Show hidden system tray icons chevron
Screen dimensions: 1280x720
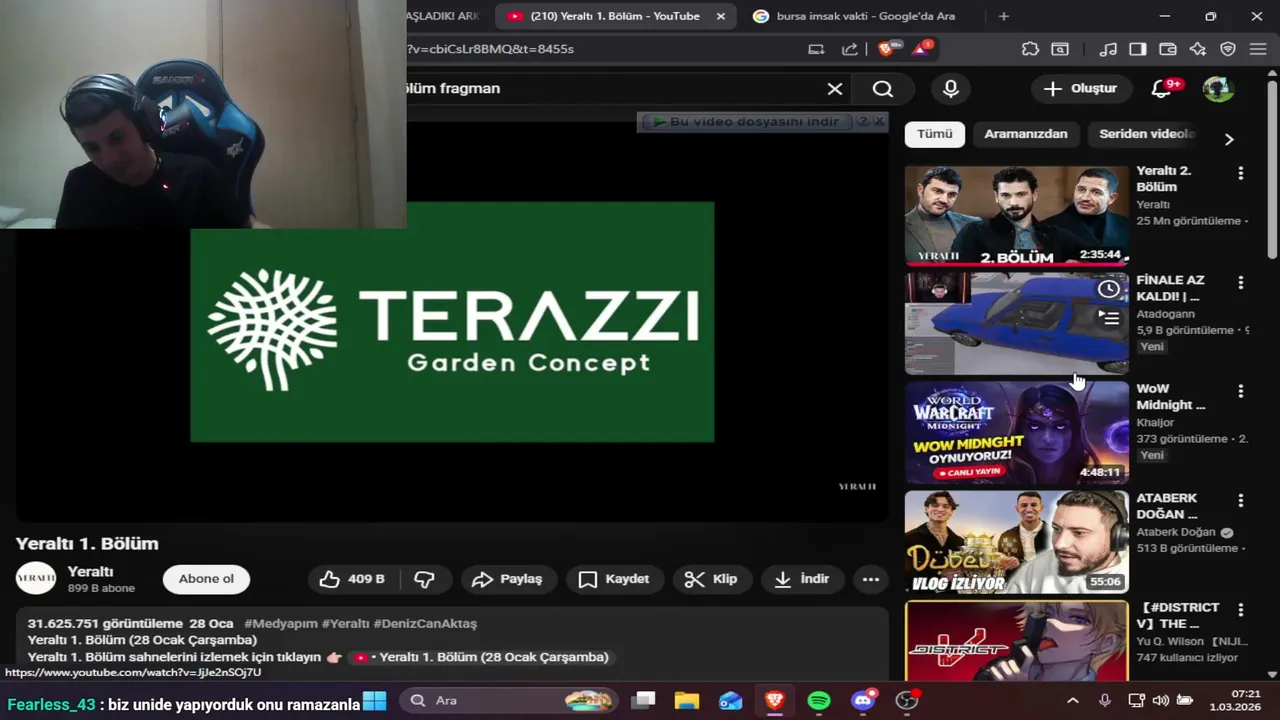coord(1073,701)
